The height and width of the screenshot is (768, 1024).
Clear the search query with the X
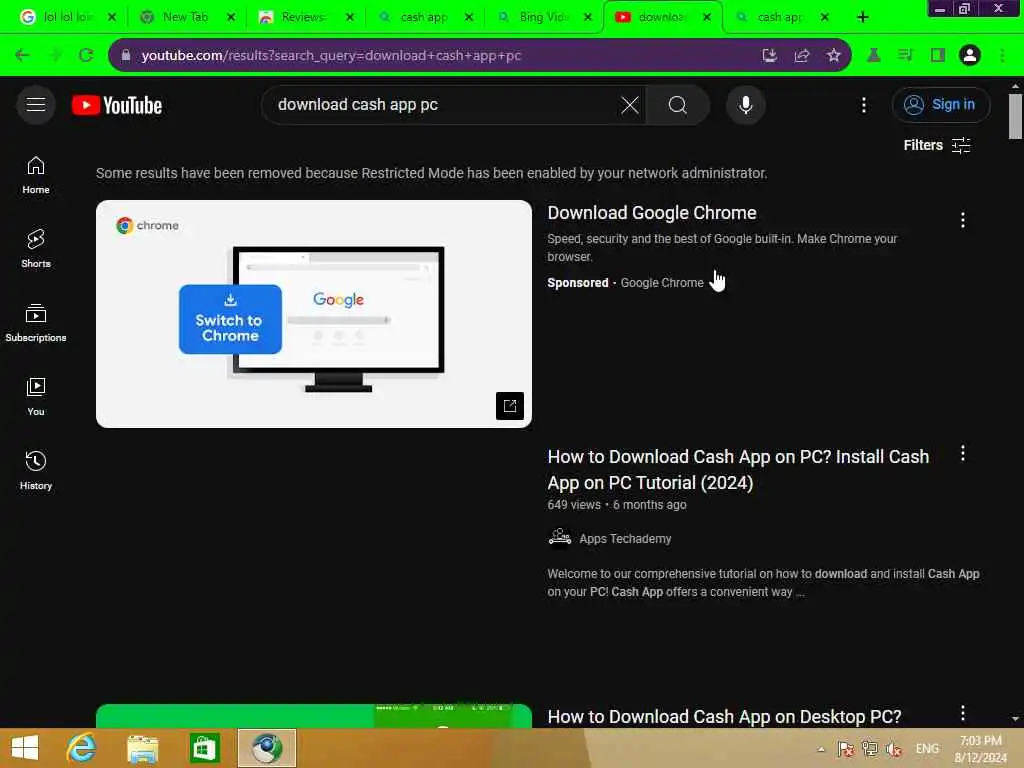click(x=630, y=105)
